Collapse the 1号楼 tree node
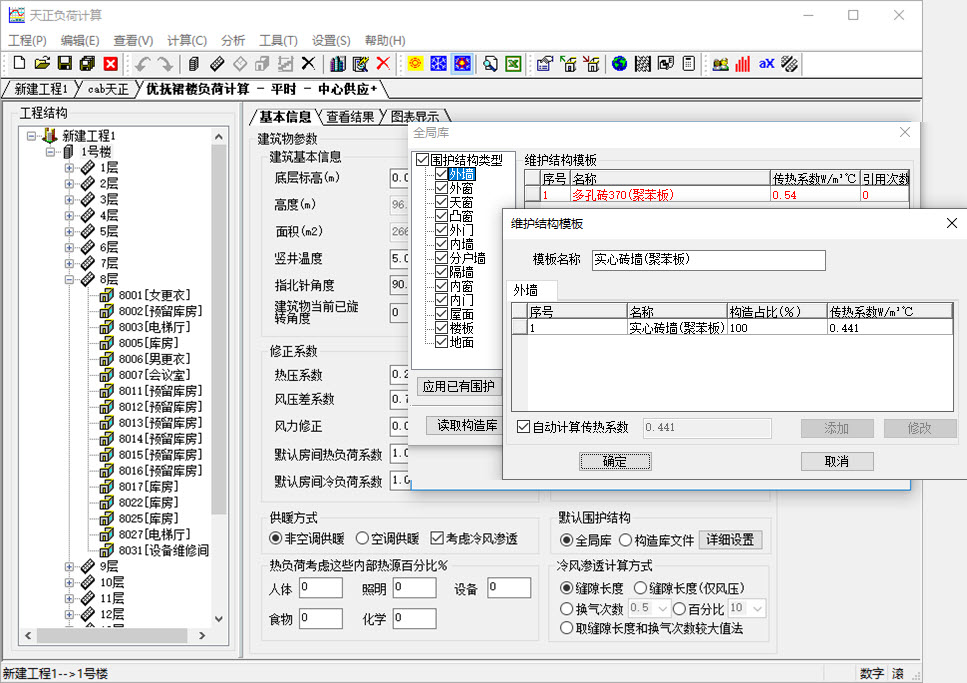967x683 pixels. (51, 151)
